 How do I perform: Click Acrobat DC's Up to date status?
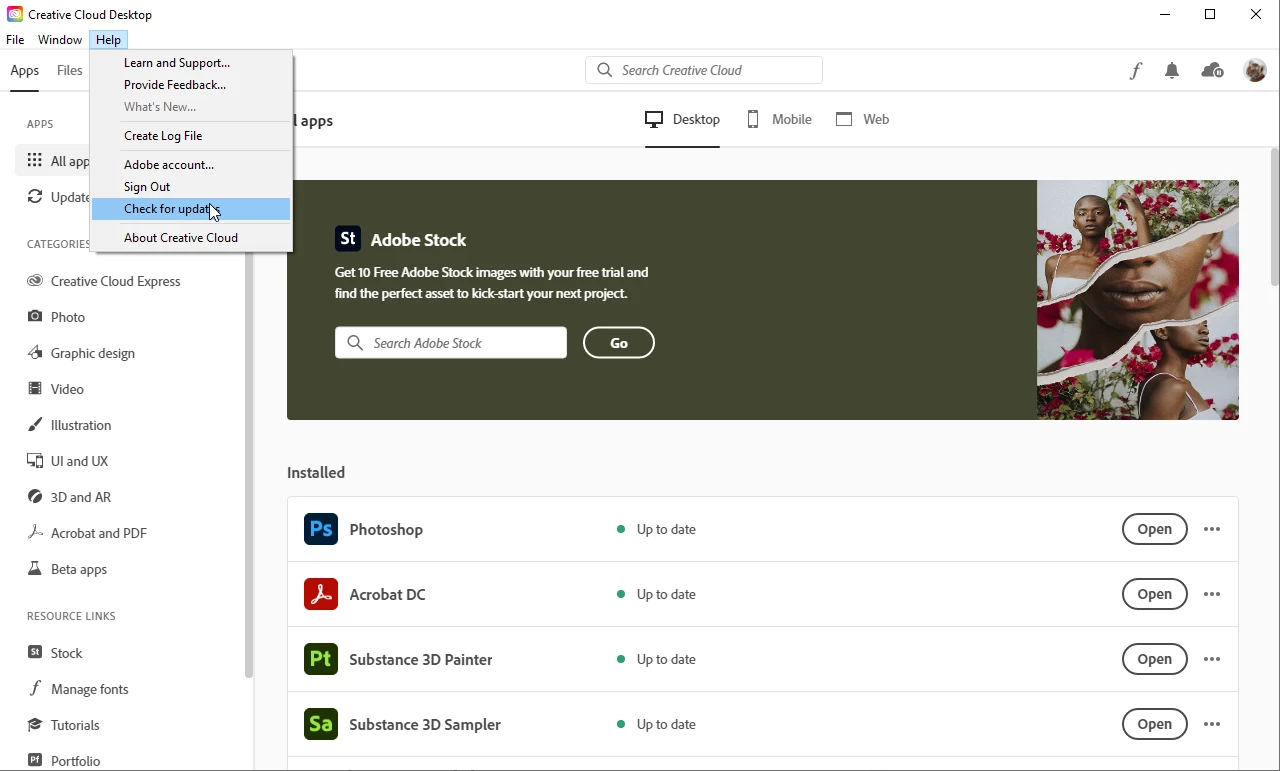tap(657, 594)
